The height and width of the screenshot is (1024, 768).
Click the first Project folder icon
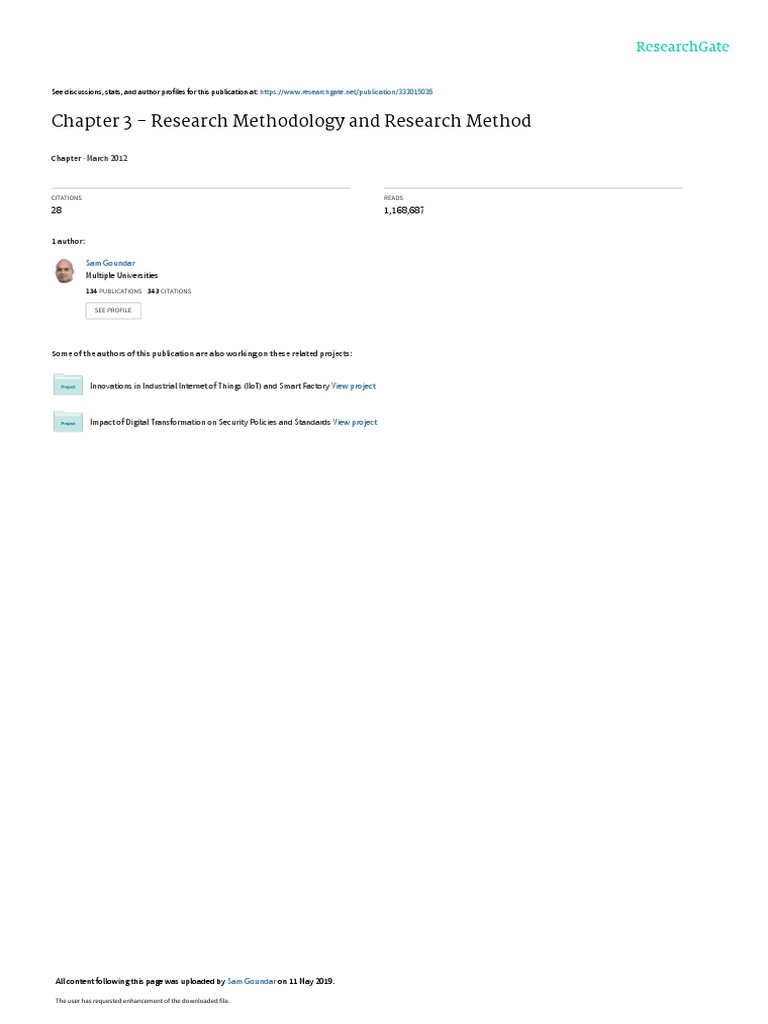(x=68, y=385)
